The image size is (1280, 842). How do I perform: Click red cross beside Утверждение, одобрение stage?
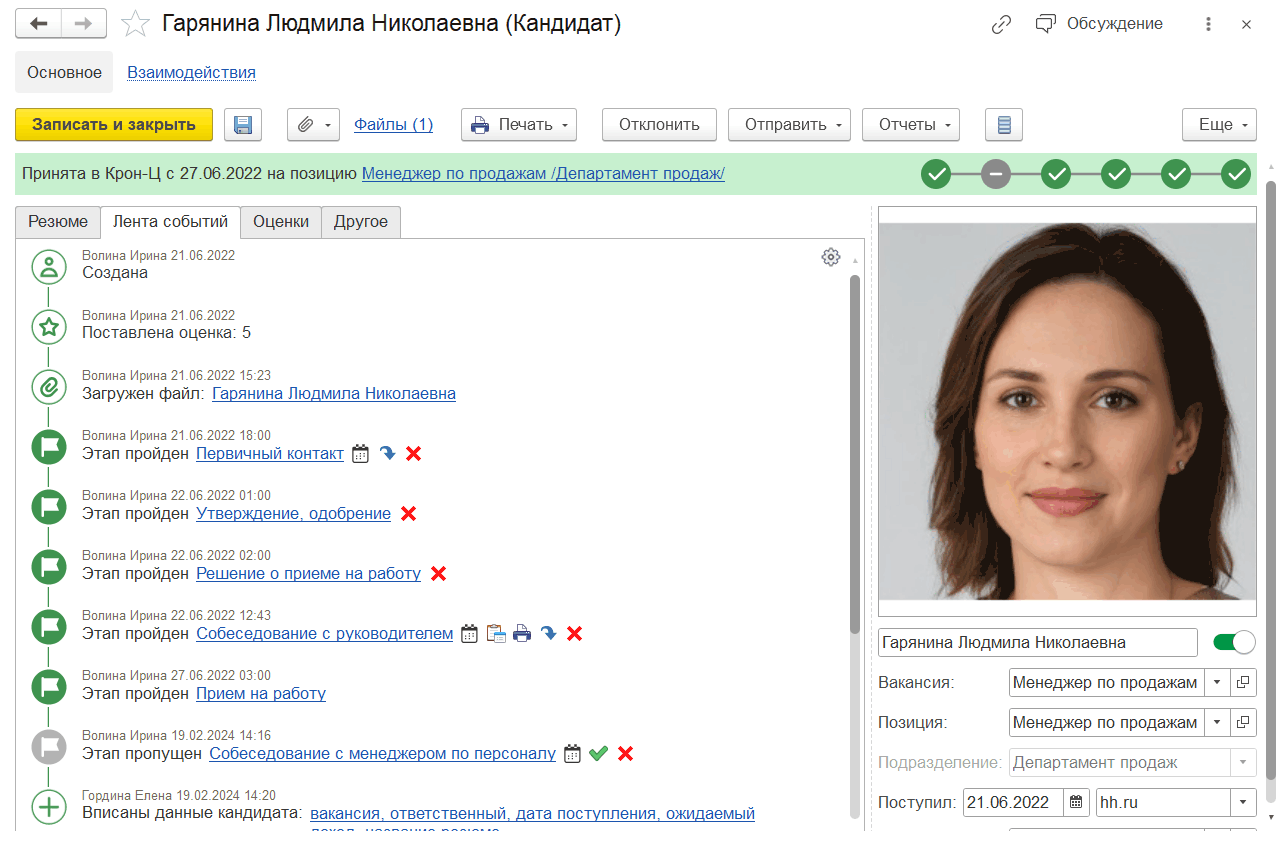[x=408, y=514]
